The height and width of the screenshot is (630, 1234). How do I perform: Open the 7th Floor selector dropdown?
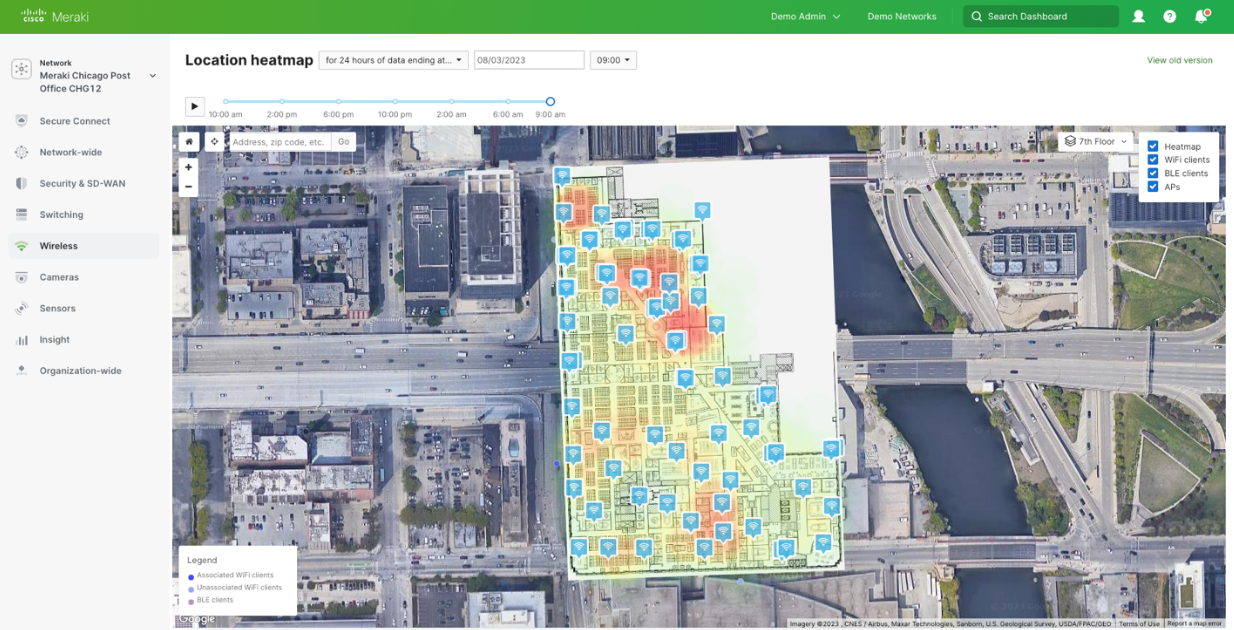[x=1095, y=142]
